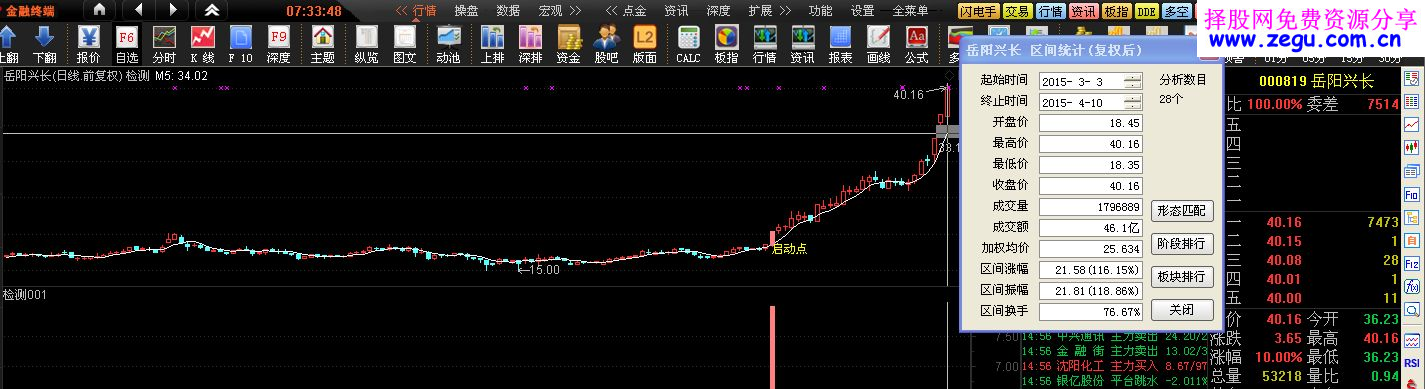Navigate forward with the right arrow button

[x=172, y=10]
